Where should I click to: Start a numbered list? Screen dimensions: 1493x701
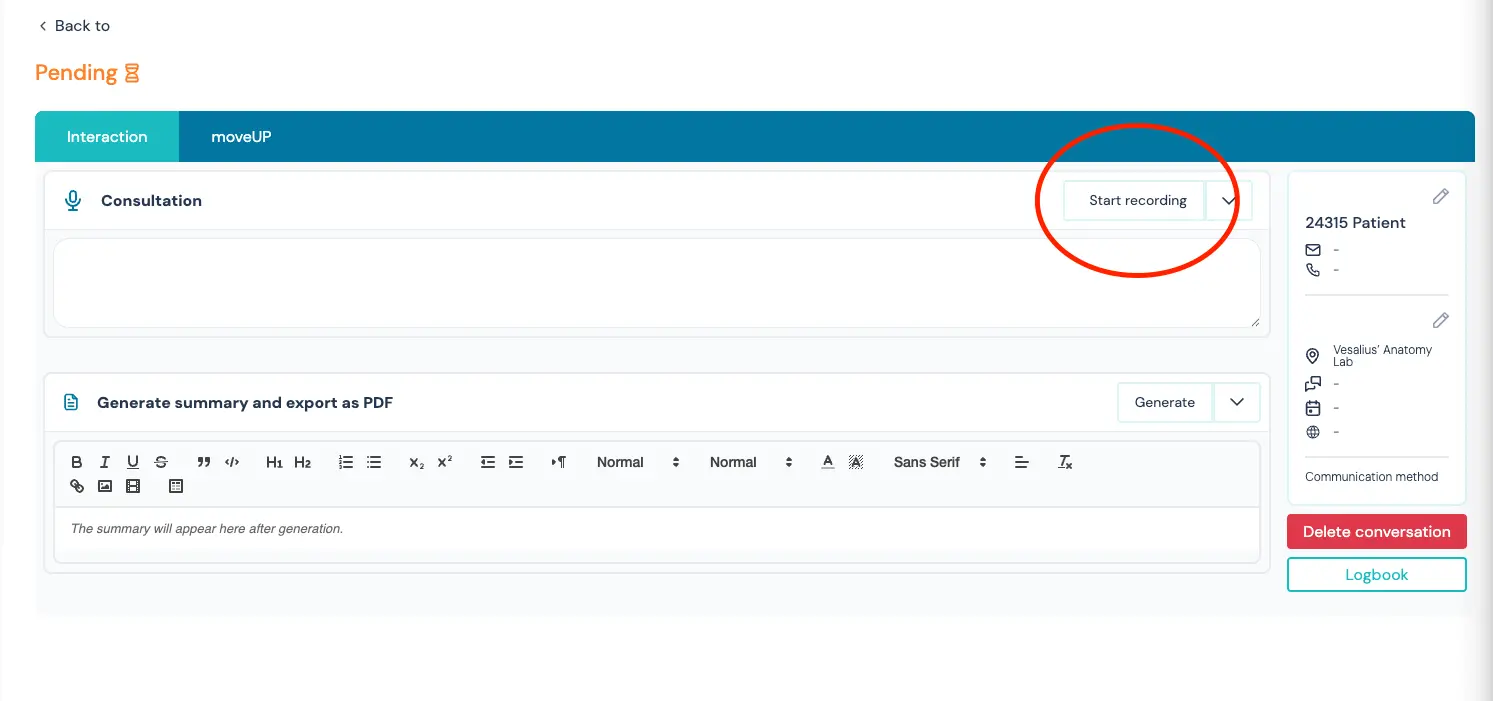pyautogui.click(x=346, y=462)
